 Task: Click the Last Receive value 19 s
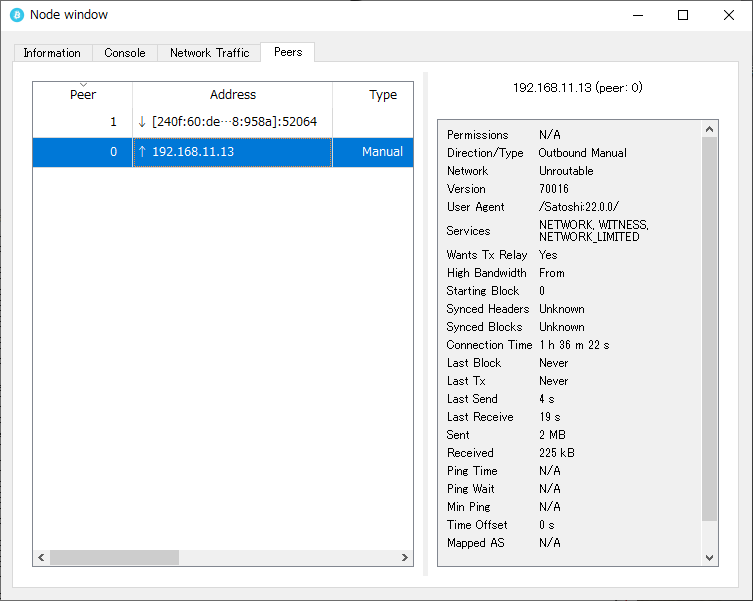click(549, 417)
